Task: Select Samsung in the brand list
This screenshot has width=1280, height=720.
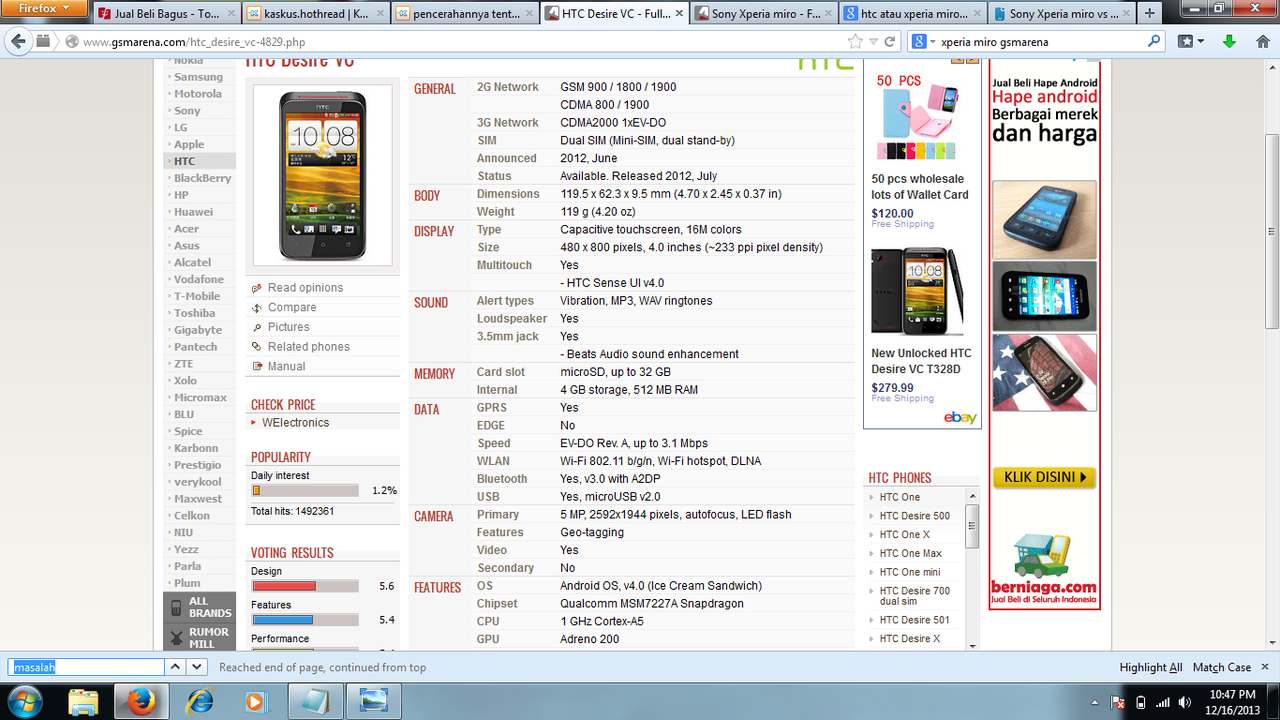Action: [199, 77]
